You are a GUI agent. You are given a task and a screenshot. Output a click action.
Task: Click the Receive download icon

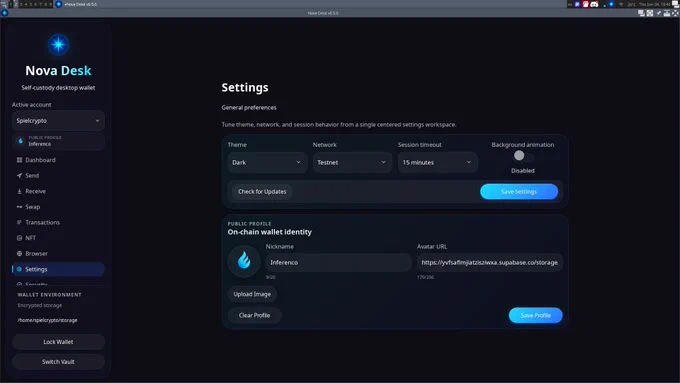[x=19, y=191]
